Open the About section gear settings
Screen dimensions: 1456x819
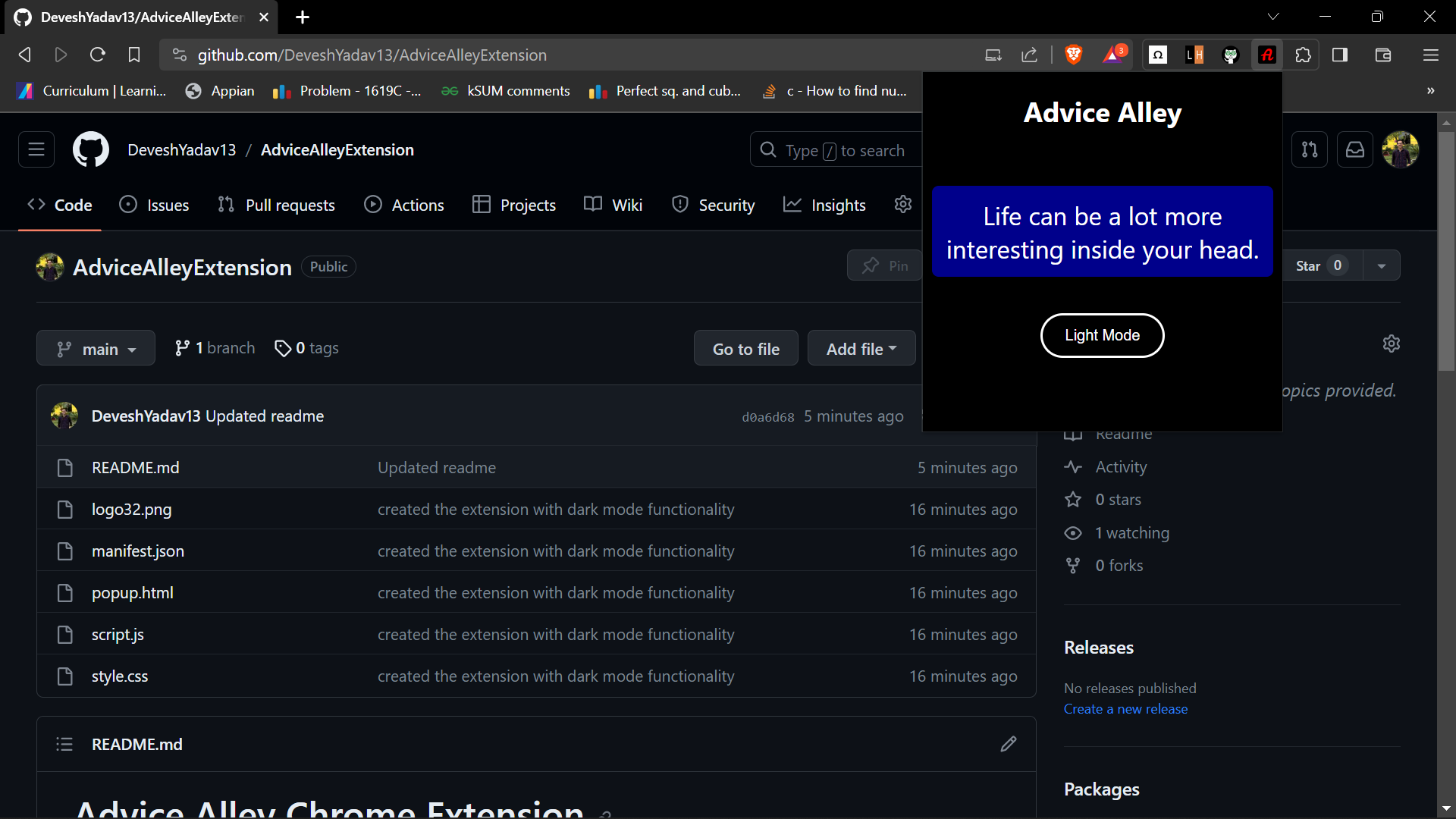[x=1391, y=344]
